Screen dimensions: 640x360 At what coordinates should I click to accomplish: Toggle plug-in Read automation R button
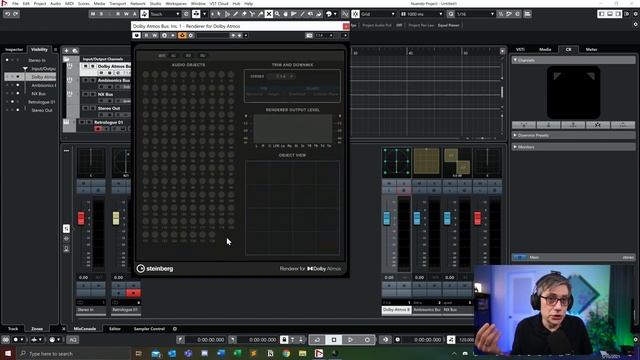(x=146, y=36)
